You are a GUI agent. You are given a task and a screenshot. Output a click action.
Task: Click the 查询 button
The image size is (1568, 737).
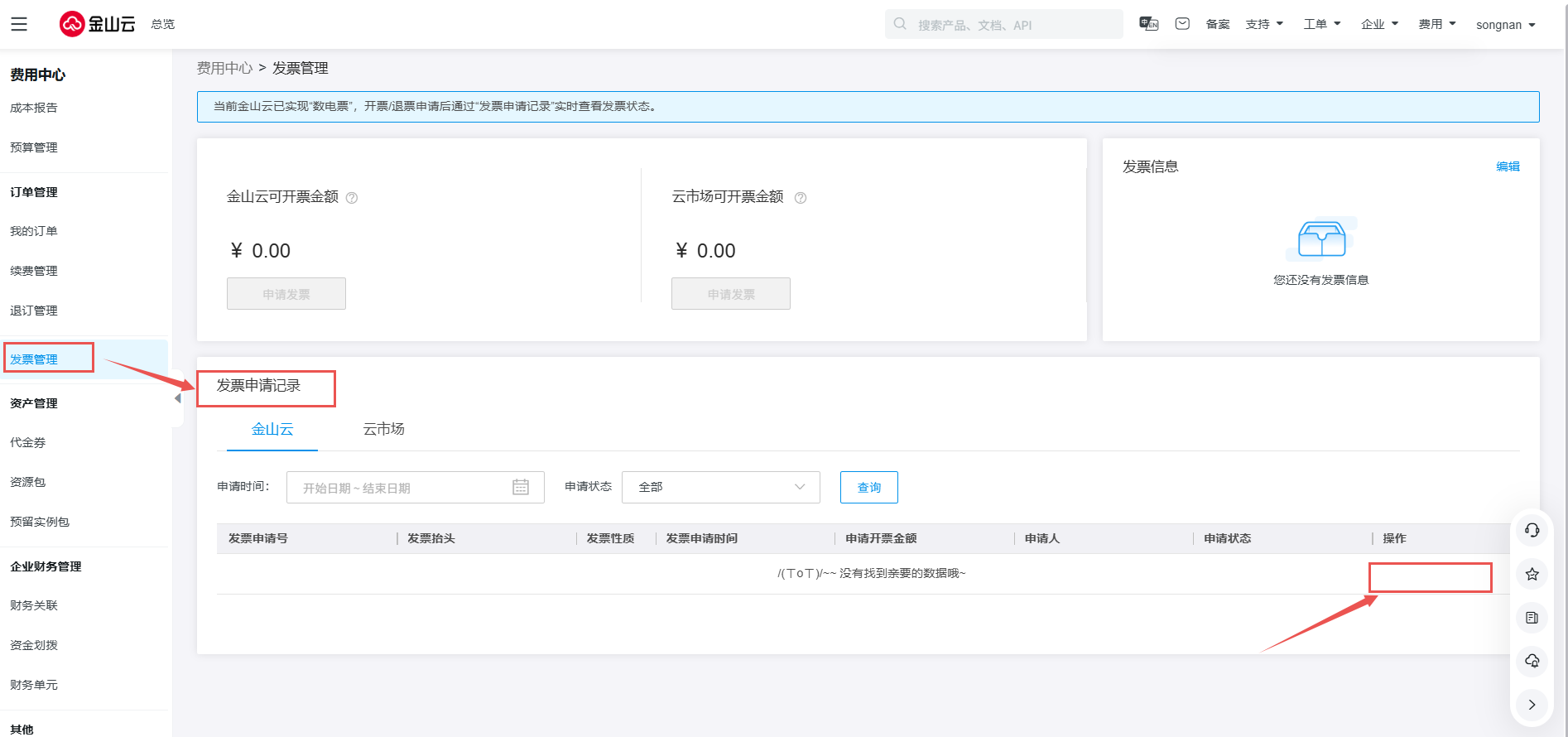tap(868, 487)
